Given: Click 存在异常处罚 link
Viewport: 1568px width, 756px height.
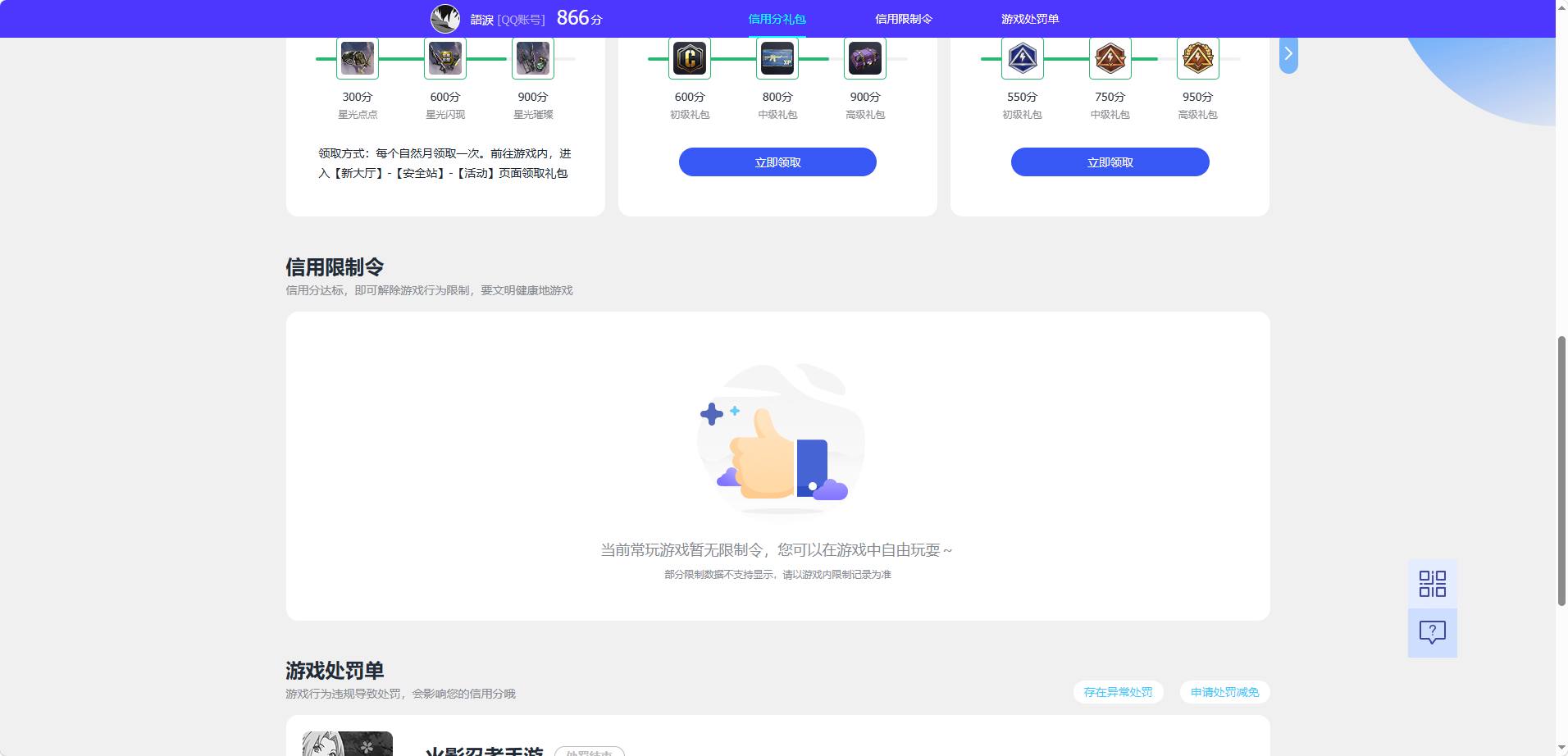Looking at the screenshot, I should click(x=1118, y=692).
